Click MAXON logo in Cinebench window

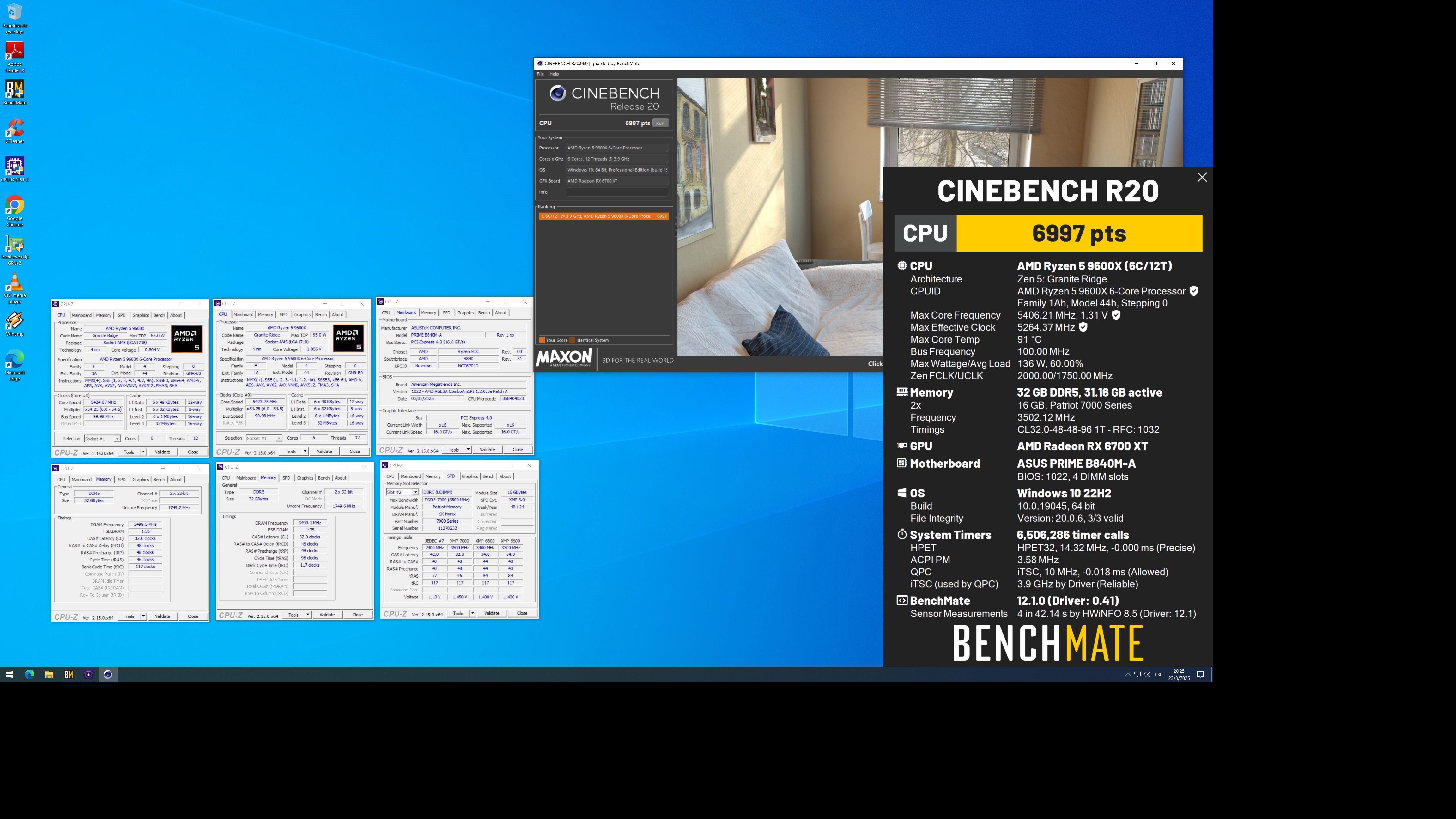pos(564,358)
